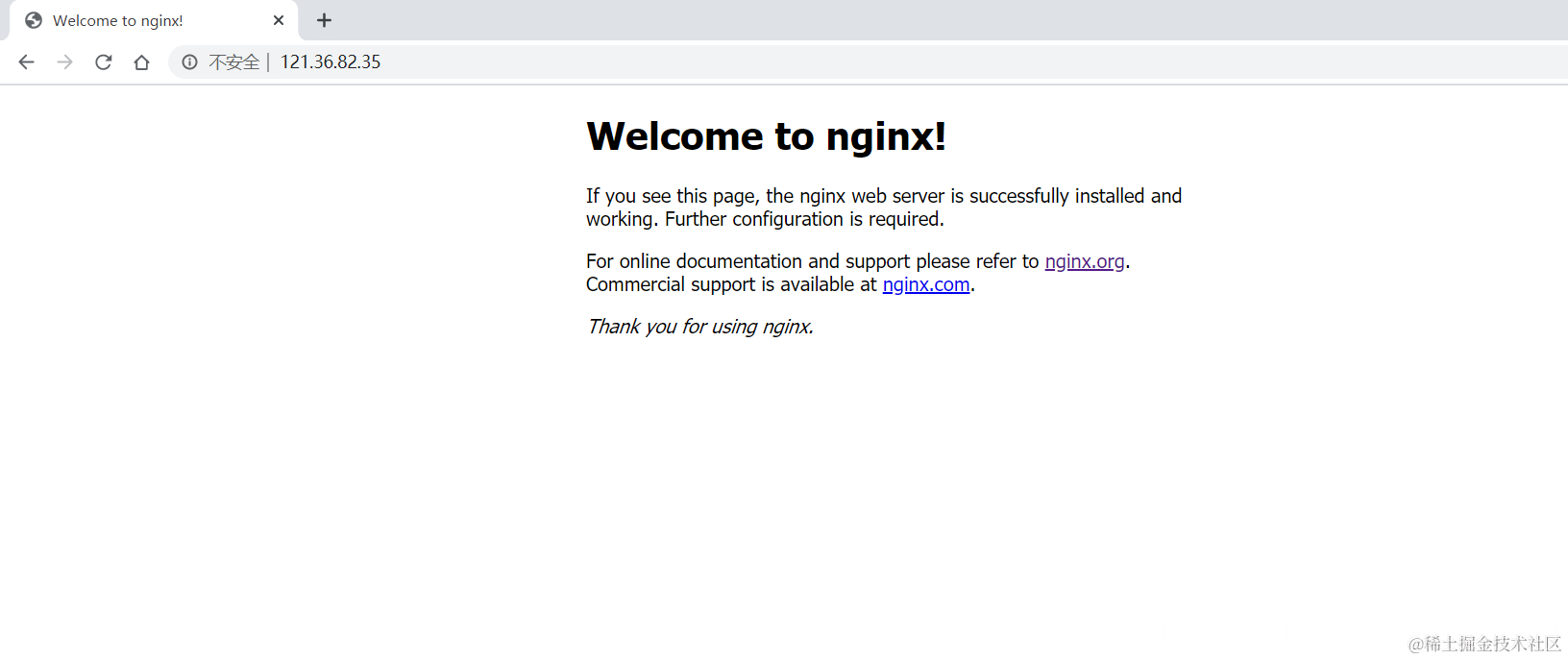The width and height of the screenshot is (1568, 660).
Task: Select the 'Welcome to nginx!' tab
Action: click(154, 20)
